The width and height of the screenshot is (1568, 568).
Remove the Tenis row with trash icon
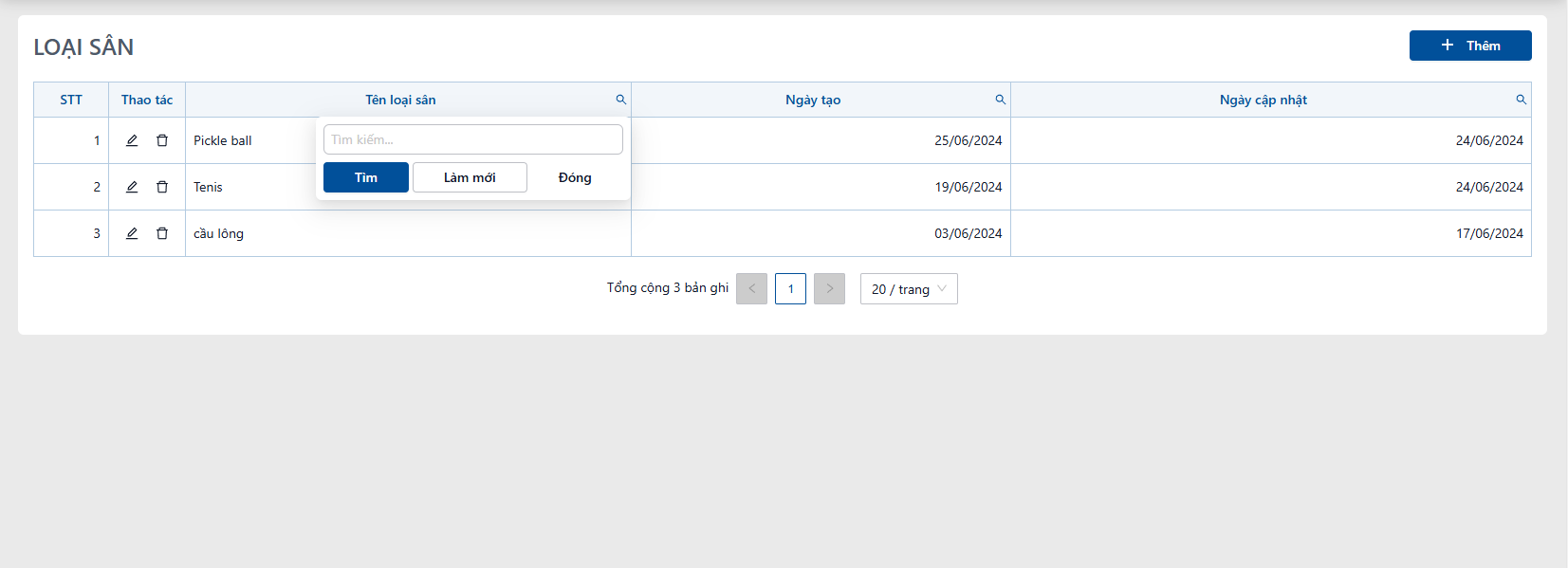pos(162,187)
